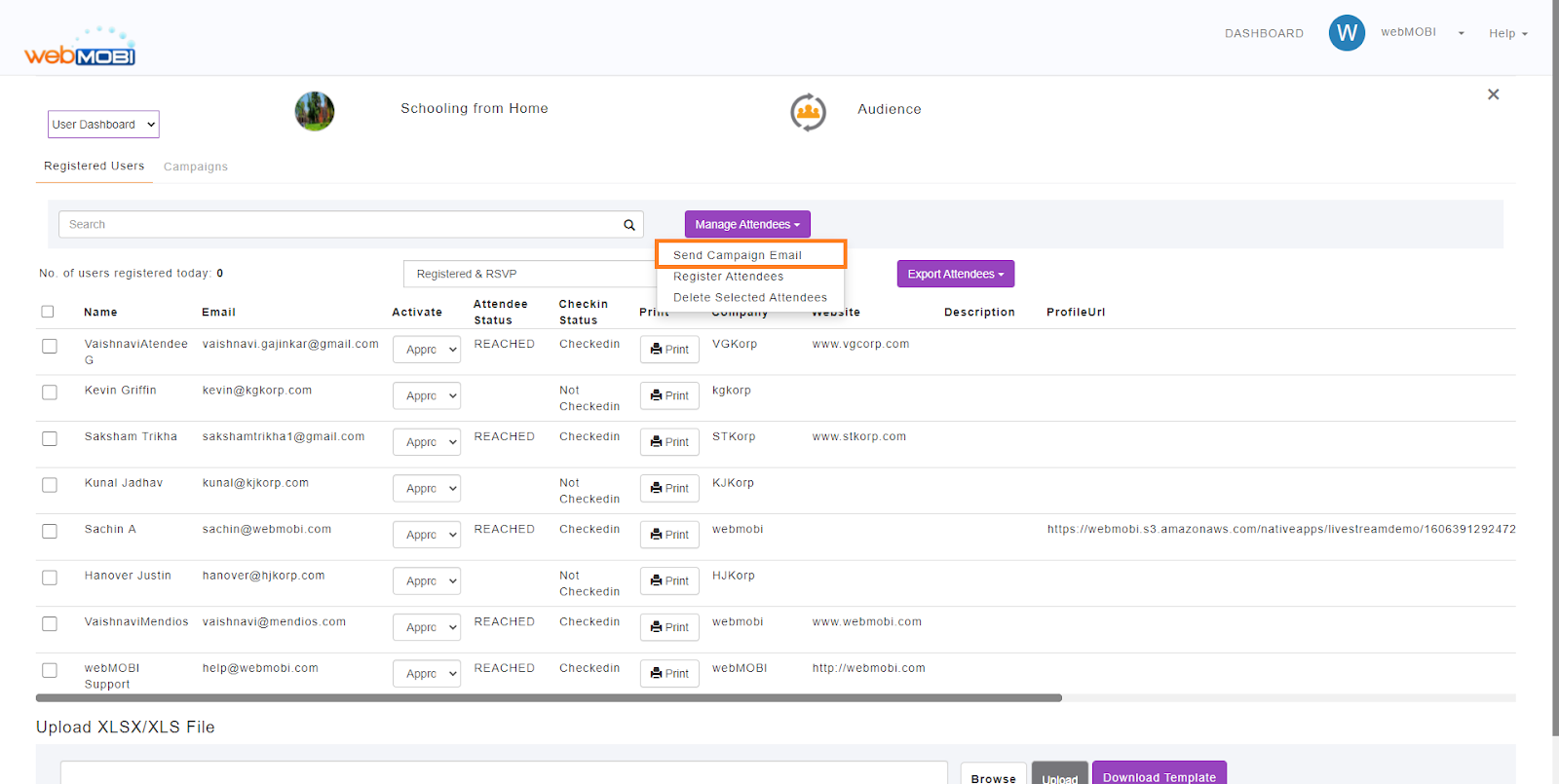This screenshot has width=1559, height=784.
Task: Click kevin@kgkorp.com email cell
Action: click(x=257, y=391)
